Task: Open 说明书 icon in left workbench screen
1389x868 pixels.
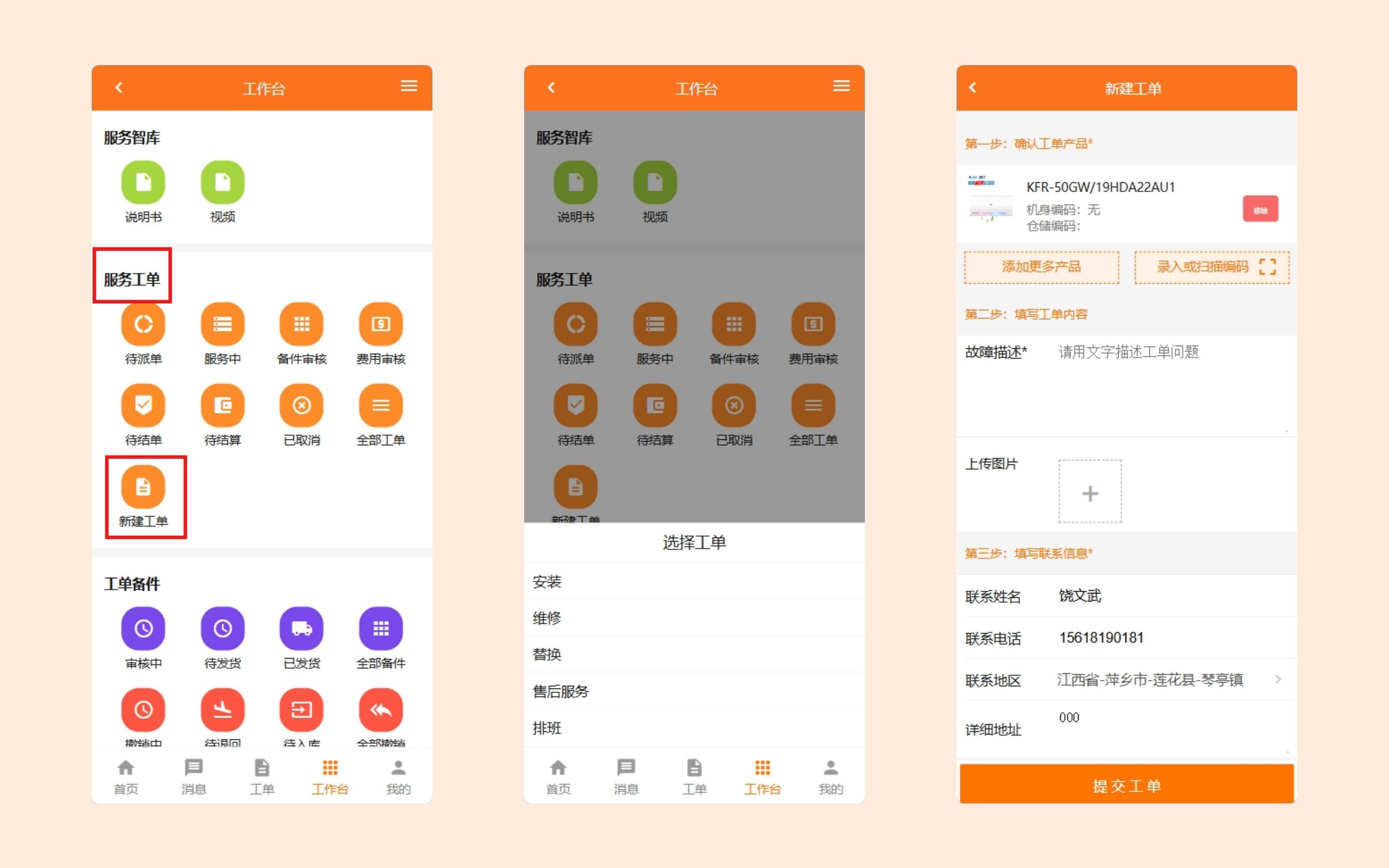Action: pos(143,183)
